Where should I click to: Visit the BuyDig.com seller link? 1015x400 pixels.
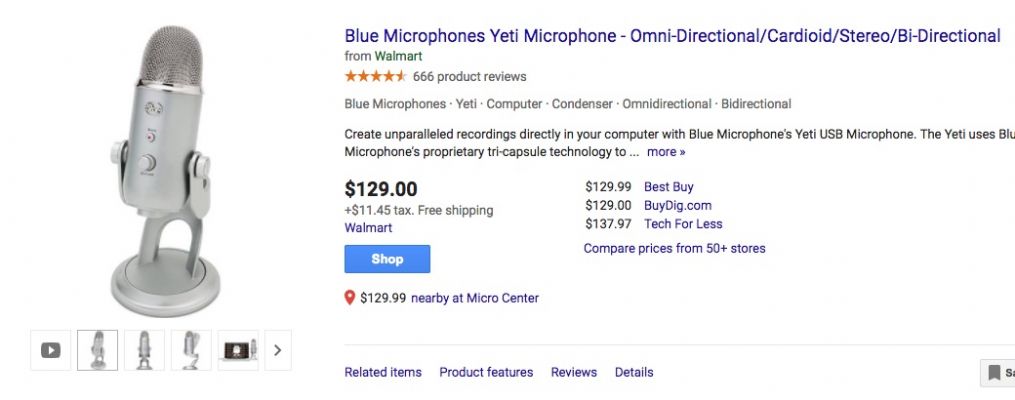tap(677, 205)
